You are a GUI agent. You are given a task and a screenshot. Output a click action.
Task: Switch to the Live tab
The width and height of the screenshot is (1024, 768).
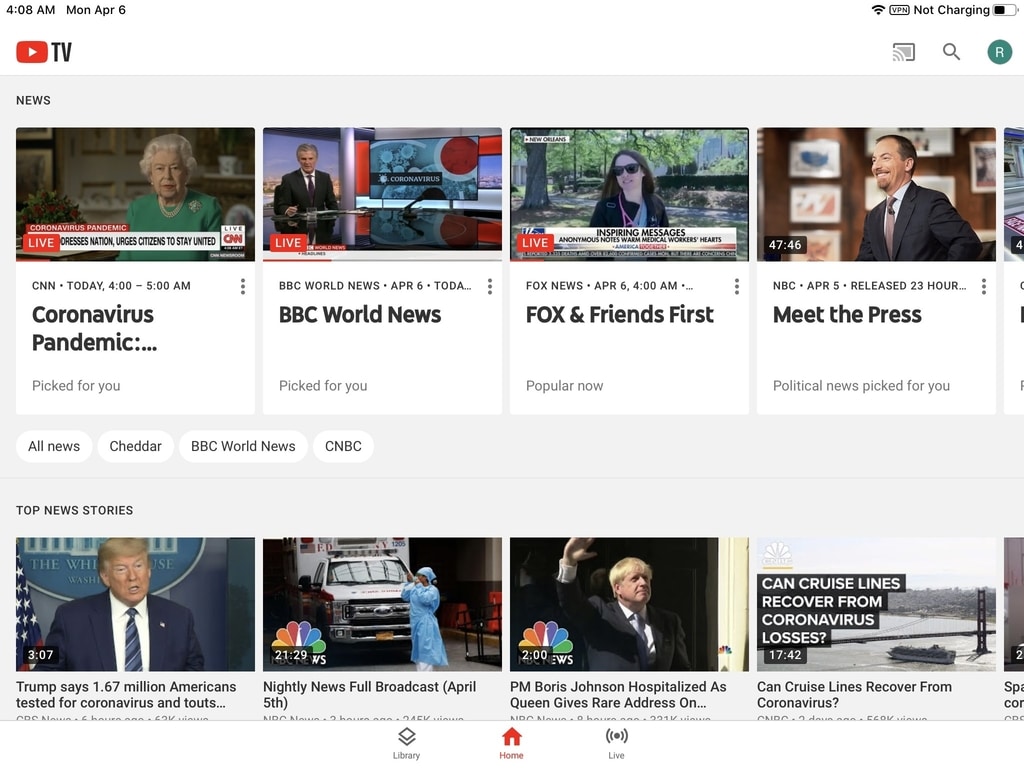616,742
